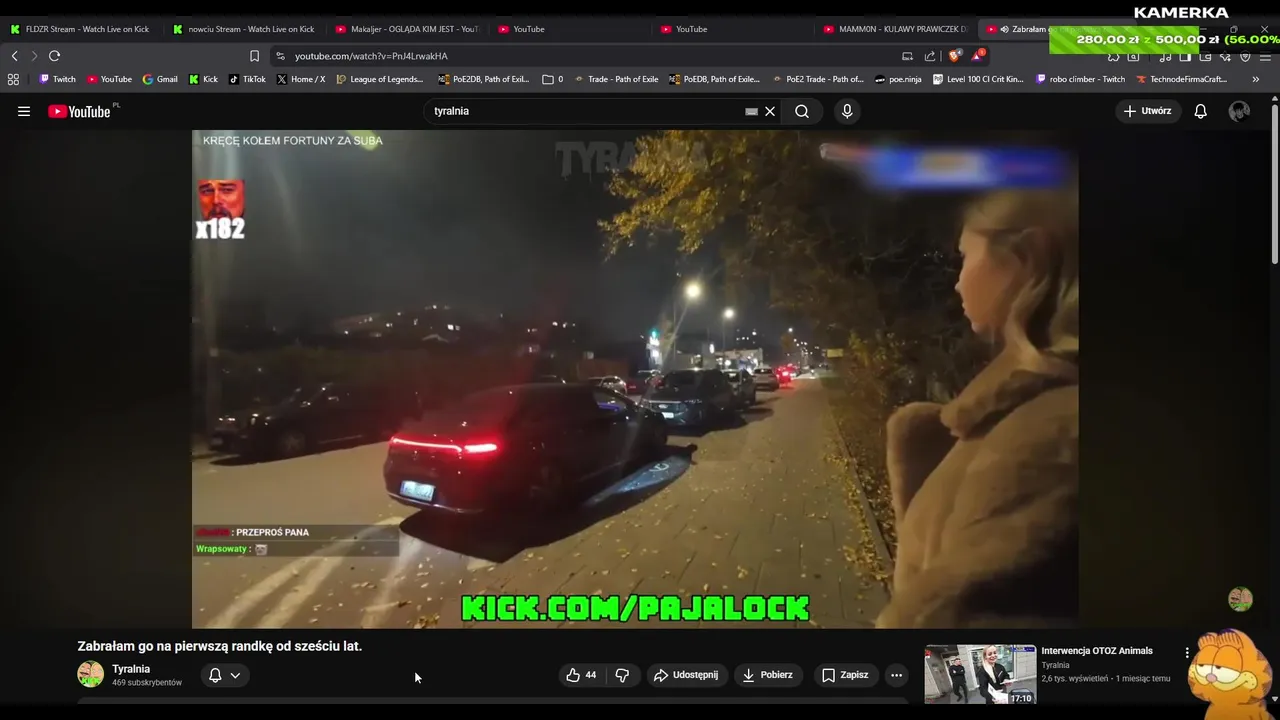Open robo climber - Twitch bookmark
The width and height of the screenshot is (1280, 720).
click(x=1081, y=79)
